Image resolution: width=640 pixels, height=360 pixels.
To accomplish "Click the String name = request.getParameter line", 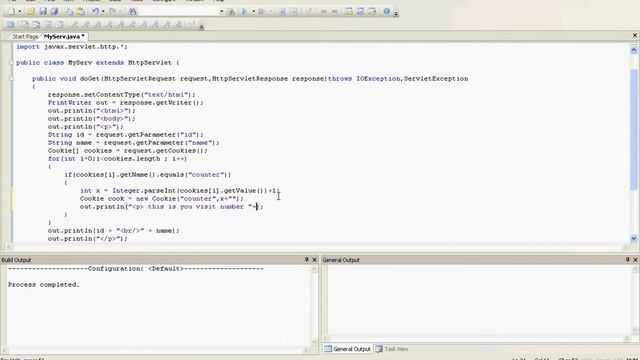I will pyautogui.click(x=133, y=142).
